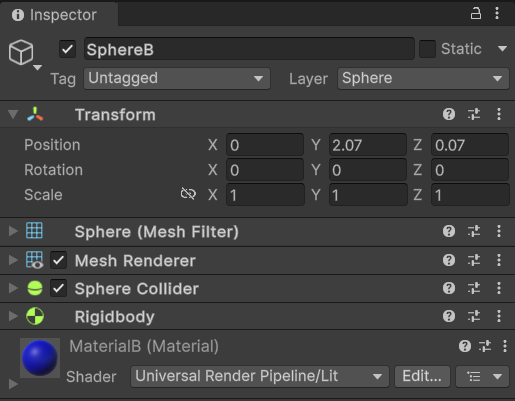
Task: Toggle the SphereB active checkbox
Action: [x=67, y=49]
